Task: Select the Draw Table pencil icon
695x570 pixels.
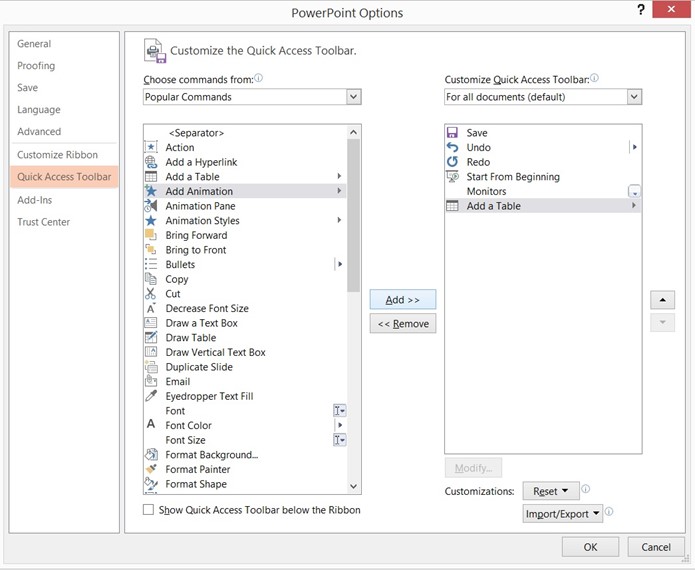Action: 151,337
